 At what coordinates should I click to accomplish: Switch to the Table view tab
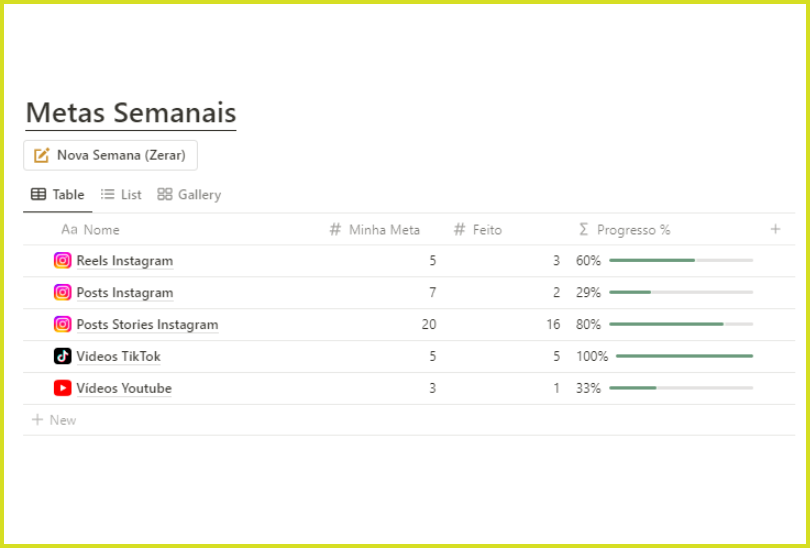click(58, 195)
